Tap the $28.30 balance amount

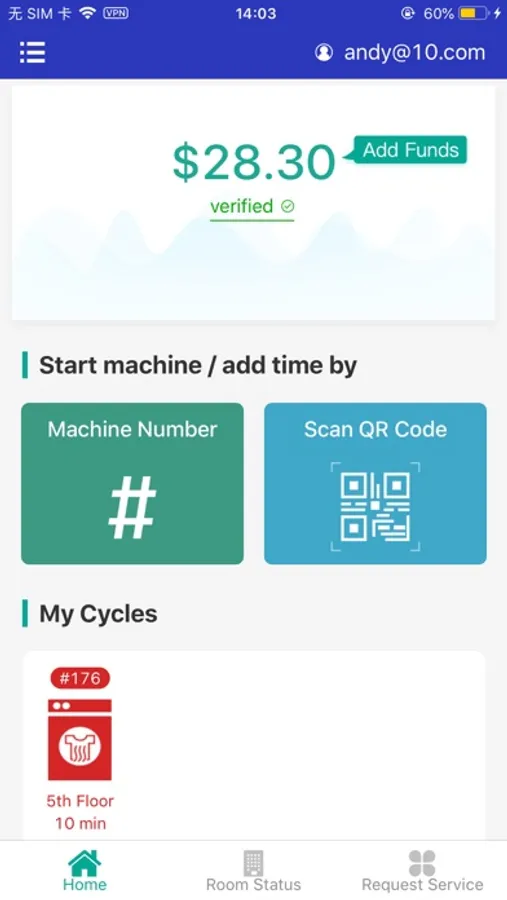click(254, 162)
